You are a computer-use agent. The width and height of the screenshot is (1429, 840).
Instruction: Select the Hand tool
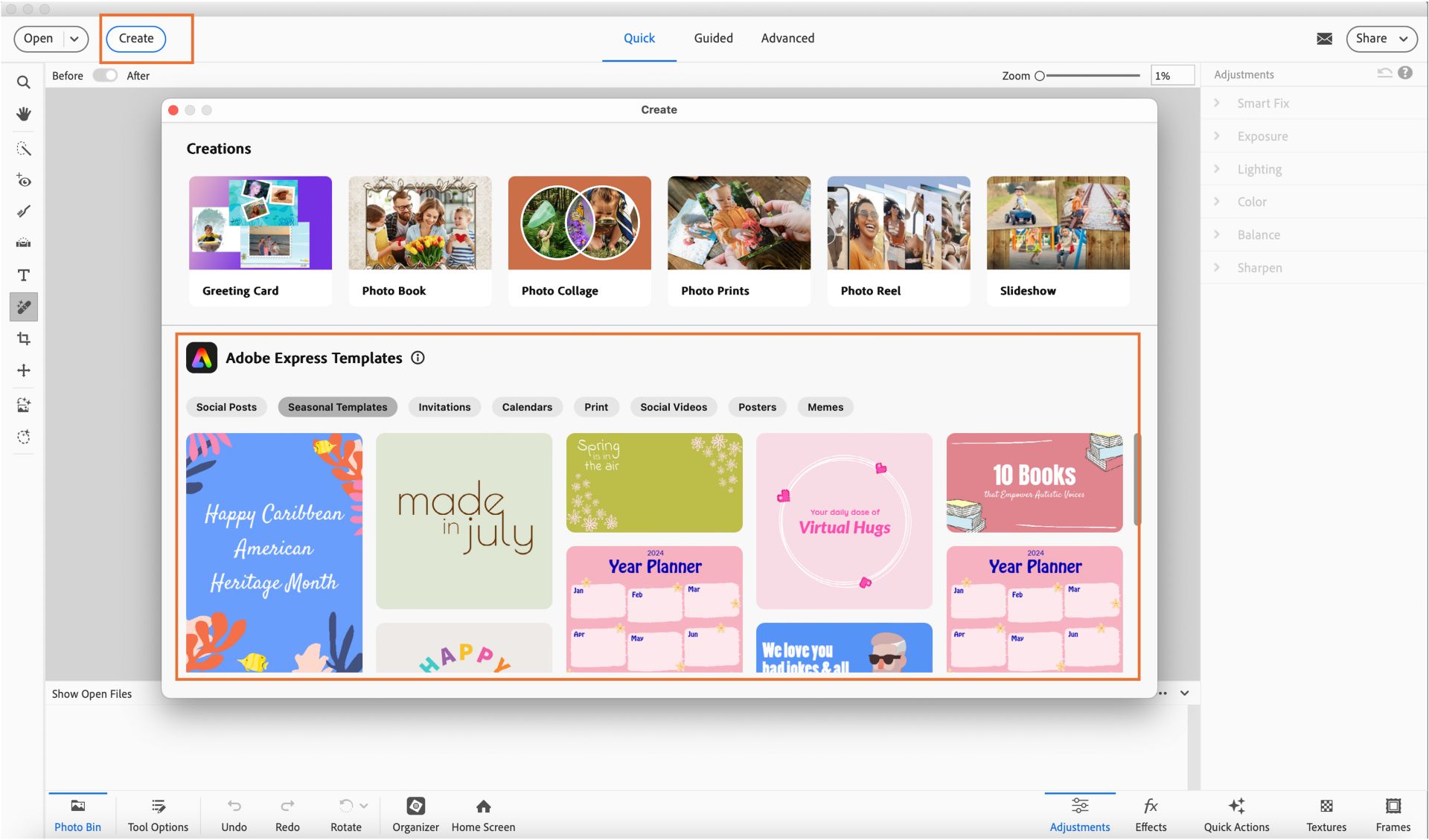point(23,115)
